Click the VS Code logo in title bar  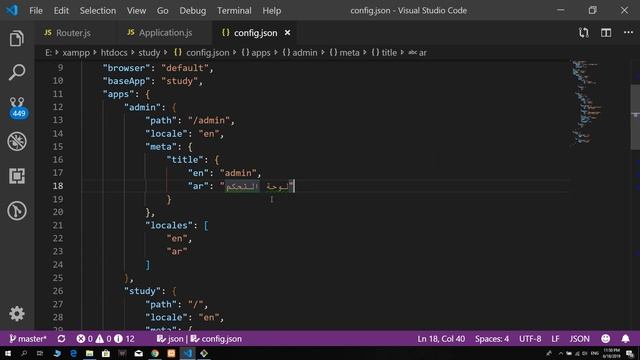tap(12, 10)
